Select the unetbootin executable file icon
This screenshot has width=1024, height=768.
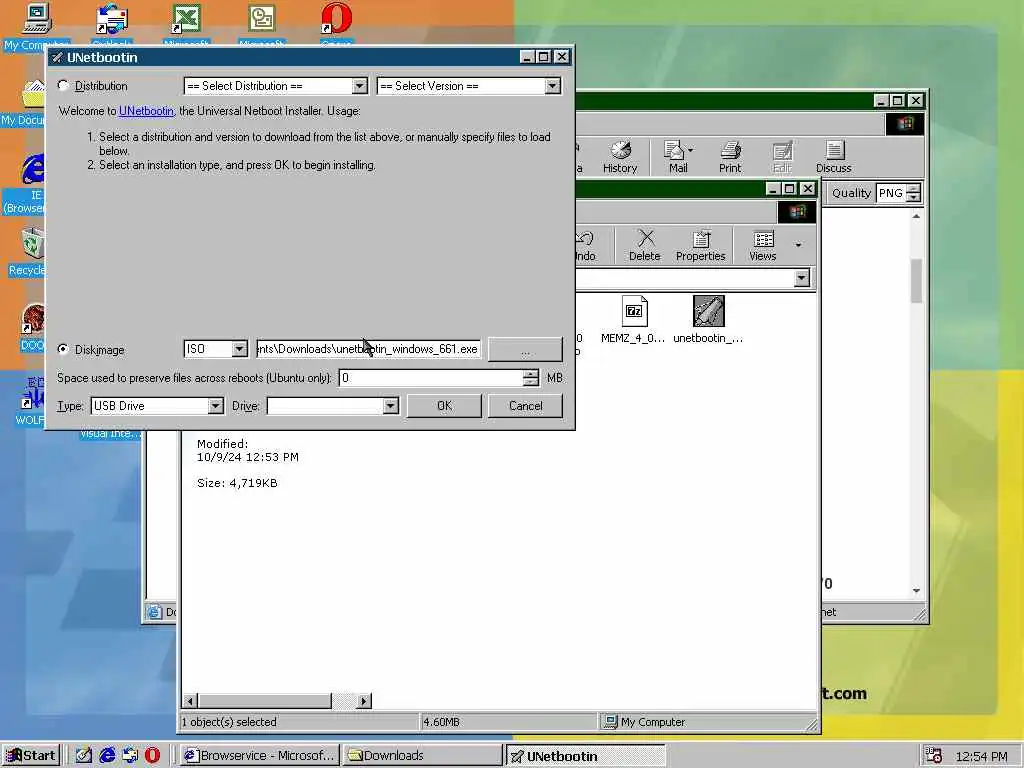(x=709, y=319)
